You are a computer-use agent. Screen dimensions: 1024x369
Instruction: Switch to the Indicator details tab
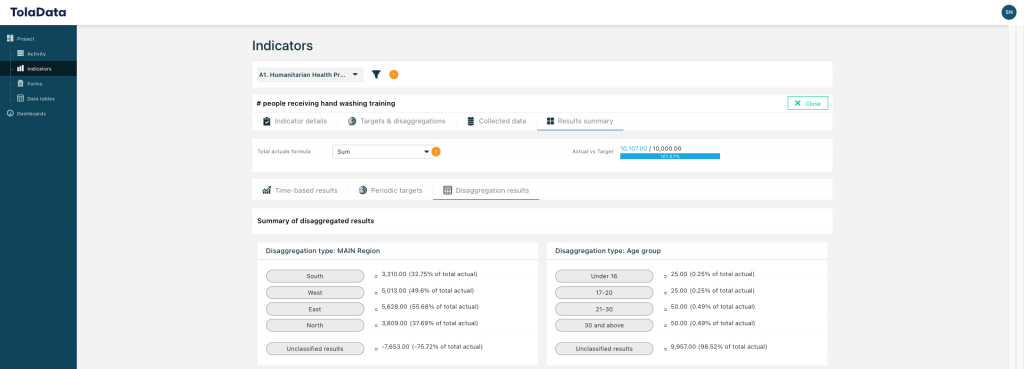coord(295,121)
